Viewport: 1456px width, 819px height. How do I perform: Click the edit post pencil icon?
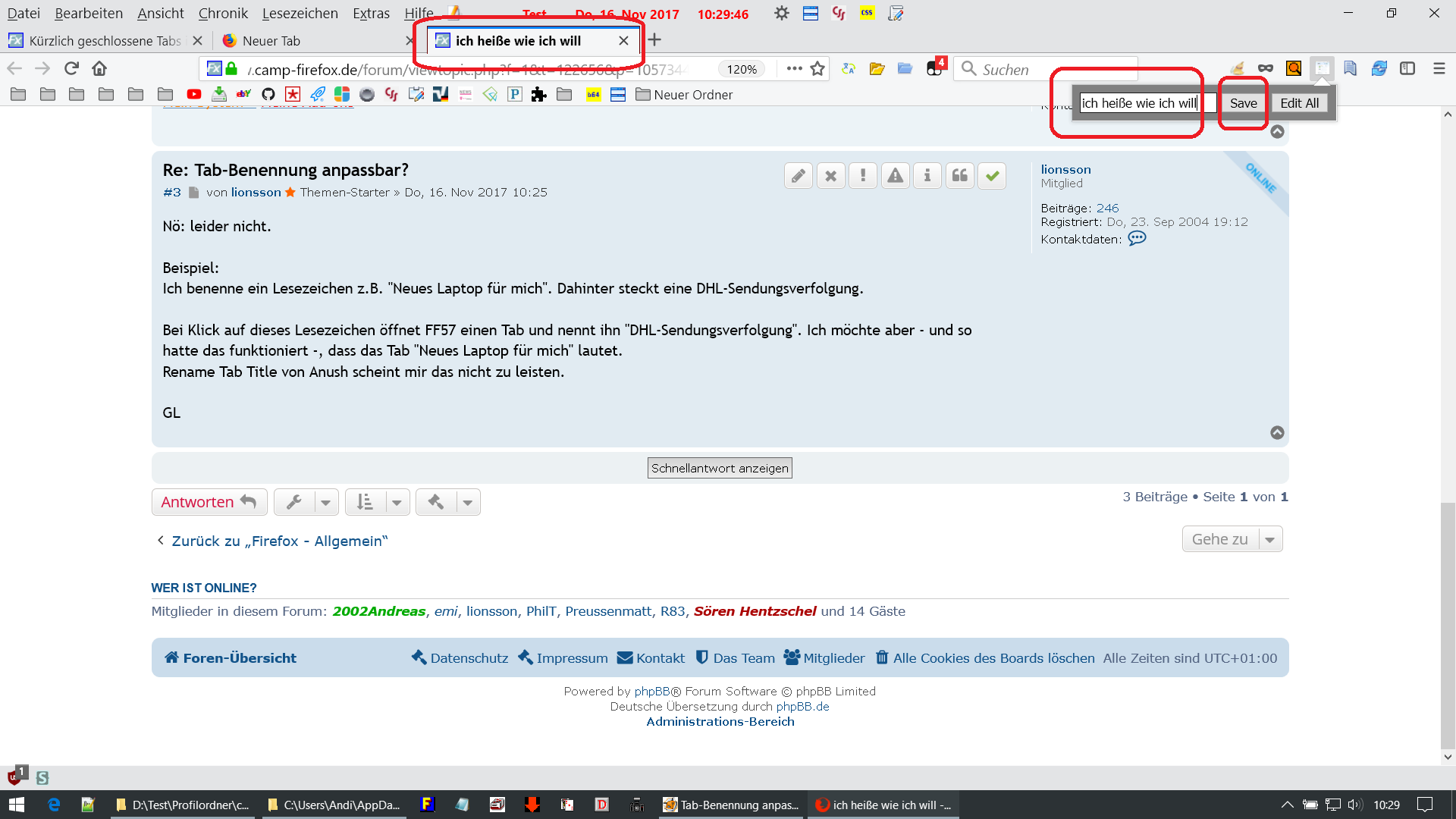coord(798,176)
